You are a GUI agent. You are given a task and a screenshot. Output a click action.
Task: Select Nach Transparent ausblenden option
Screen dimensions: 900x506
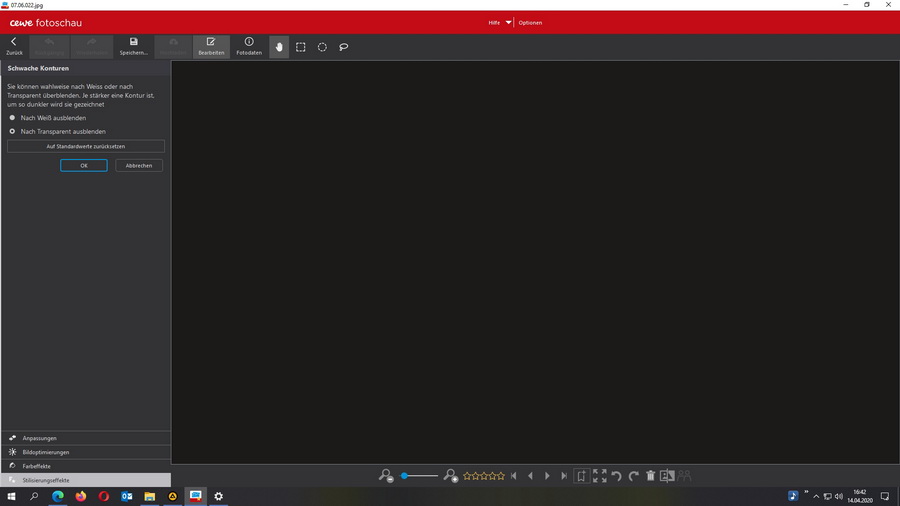click(57, 131)
